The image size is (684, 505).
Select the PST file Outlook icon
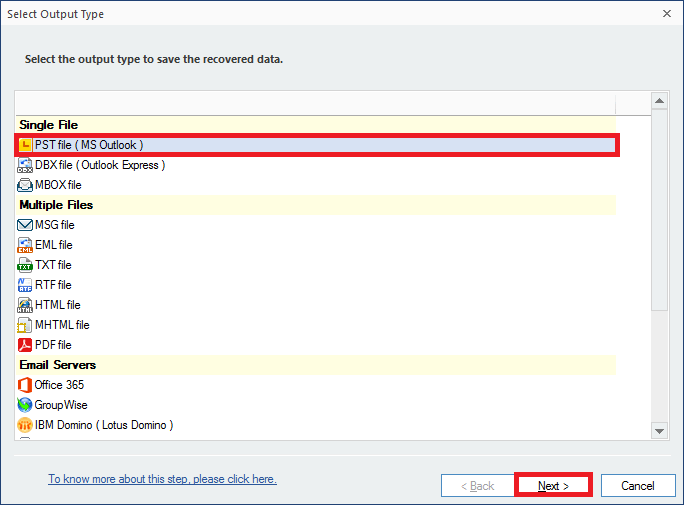(25, 145)
